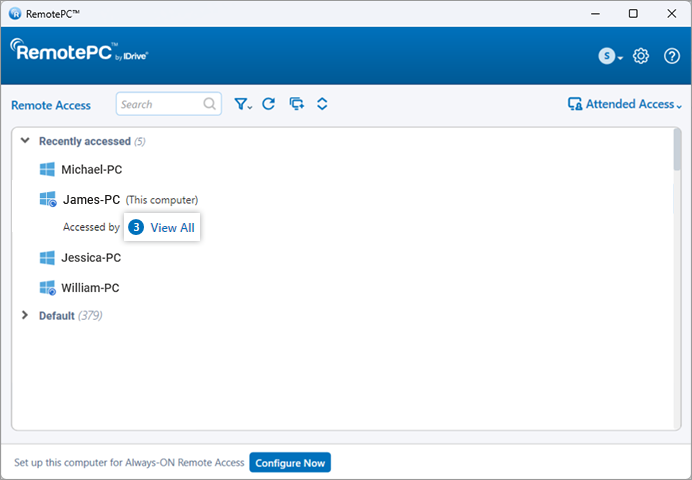Click the View All link
The height and width of the screenshot is (480, 692).
pos(172,228)
